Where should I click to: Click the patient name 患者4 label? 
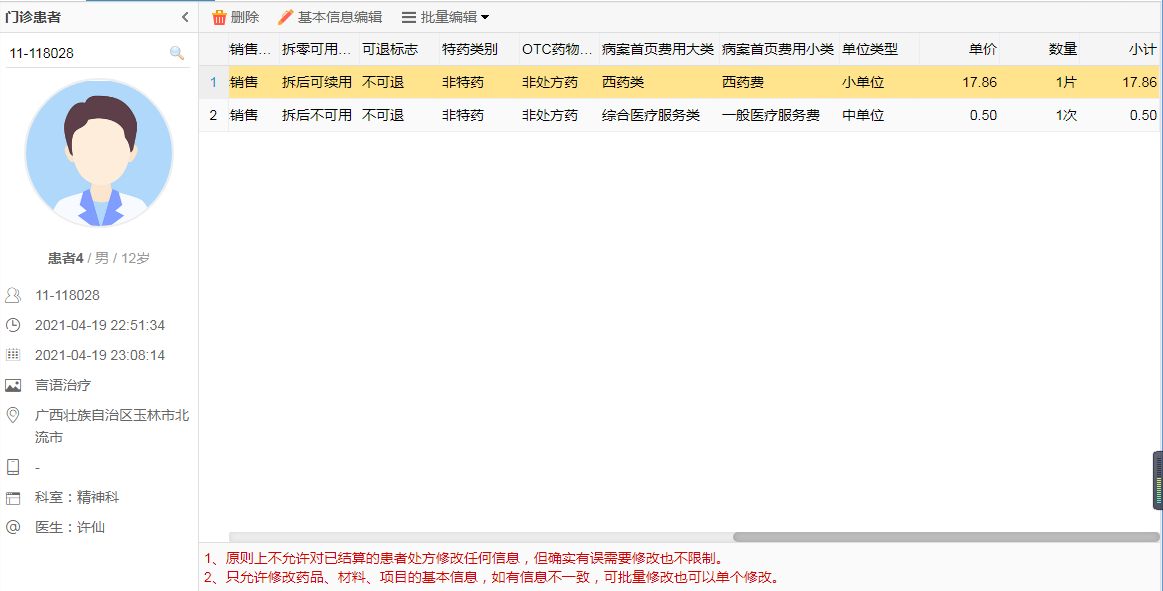(x=65, y=258)
